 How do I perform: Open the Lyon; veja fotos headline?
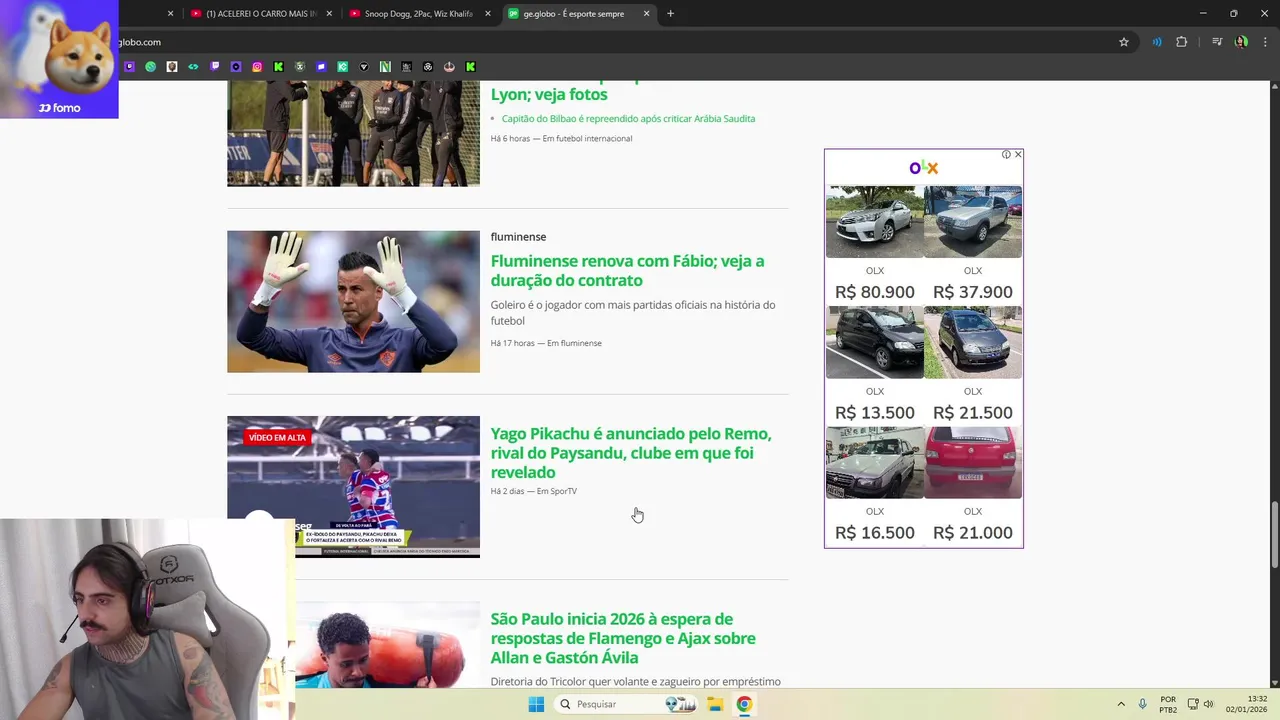[549, 94]
